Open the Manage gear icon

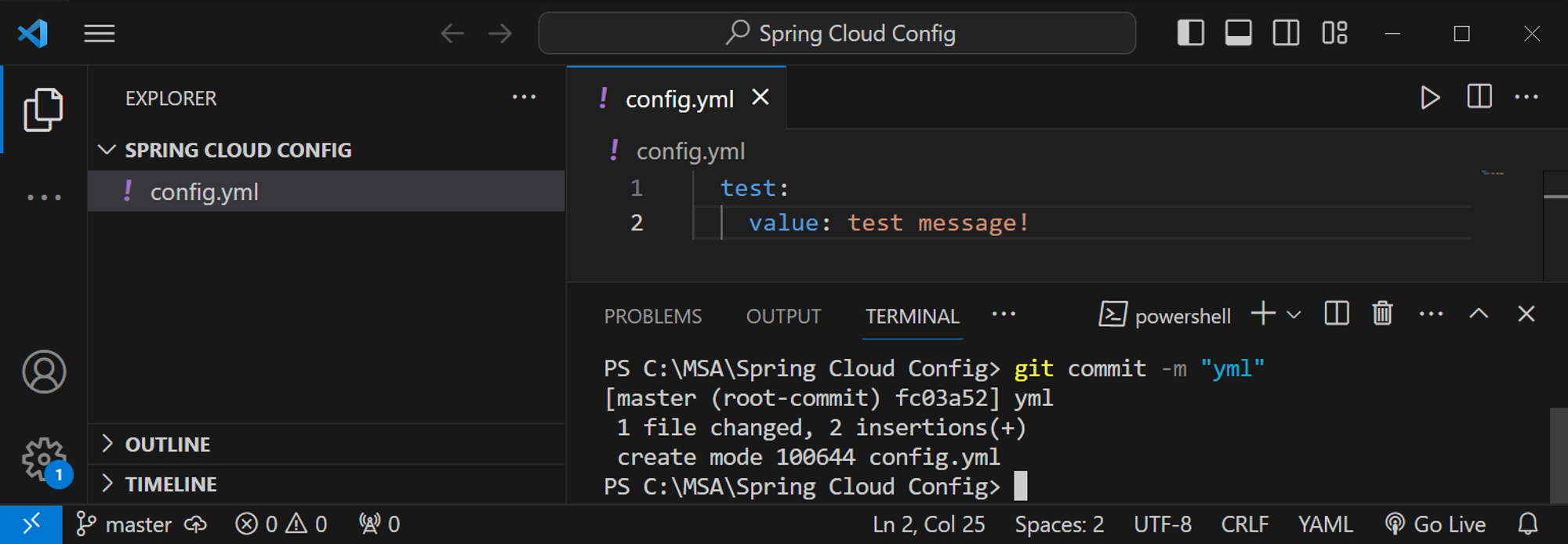[44, 459]
